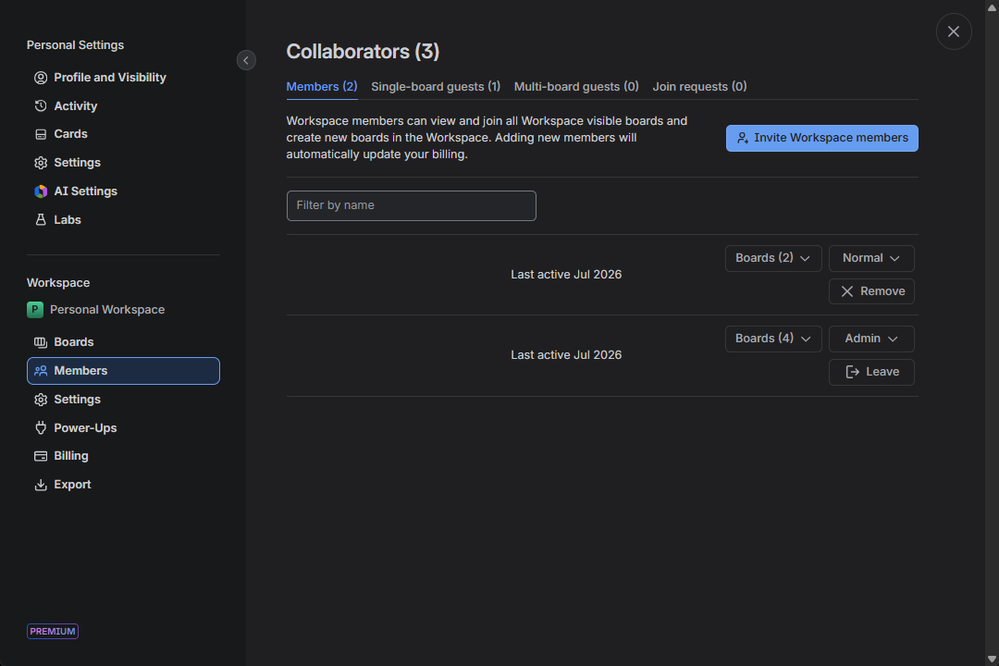Switch to Single-board guests tab
This screenshot has width=999, height=666.
pyautogui.click(x=436, y=87)
